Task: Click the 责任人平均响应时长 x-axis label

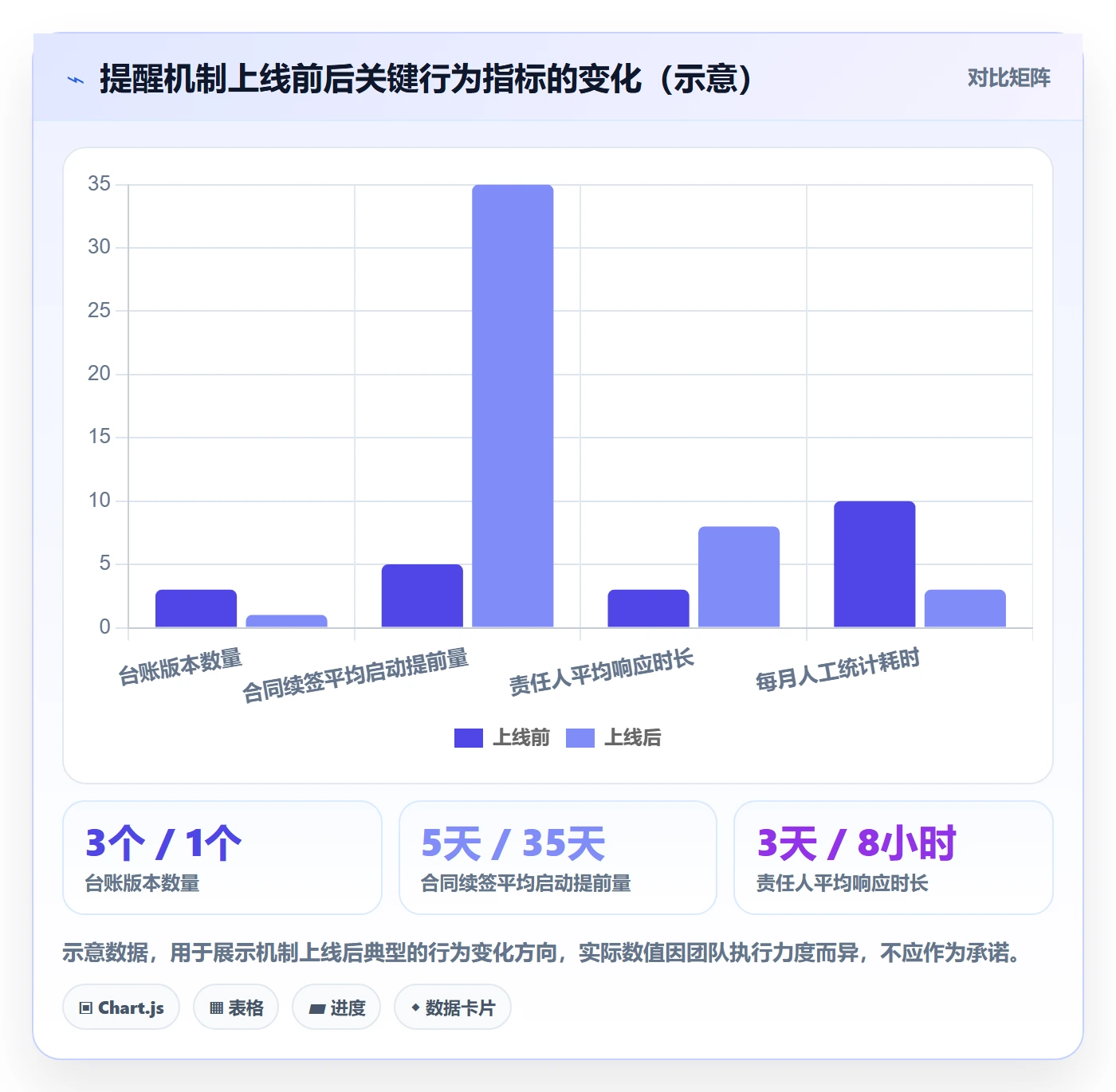Action: (x=602, y=672)
